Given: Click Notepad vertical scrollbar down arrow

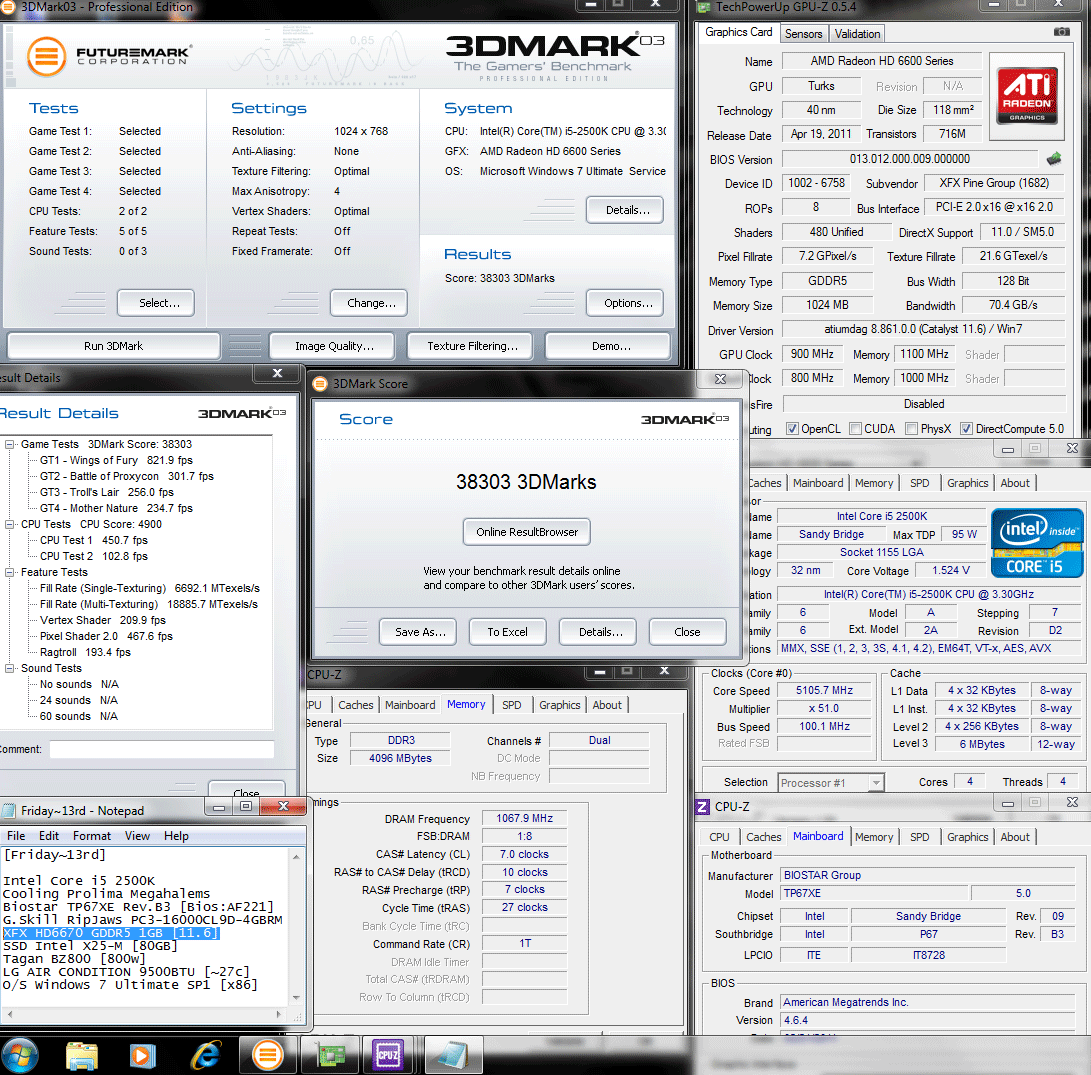Looking at the screenshot, I should (x=296, y=997).
